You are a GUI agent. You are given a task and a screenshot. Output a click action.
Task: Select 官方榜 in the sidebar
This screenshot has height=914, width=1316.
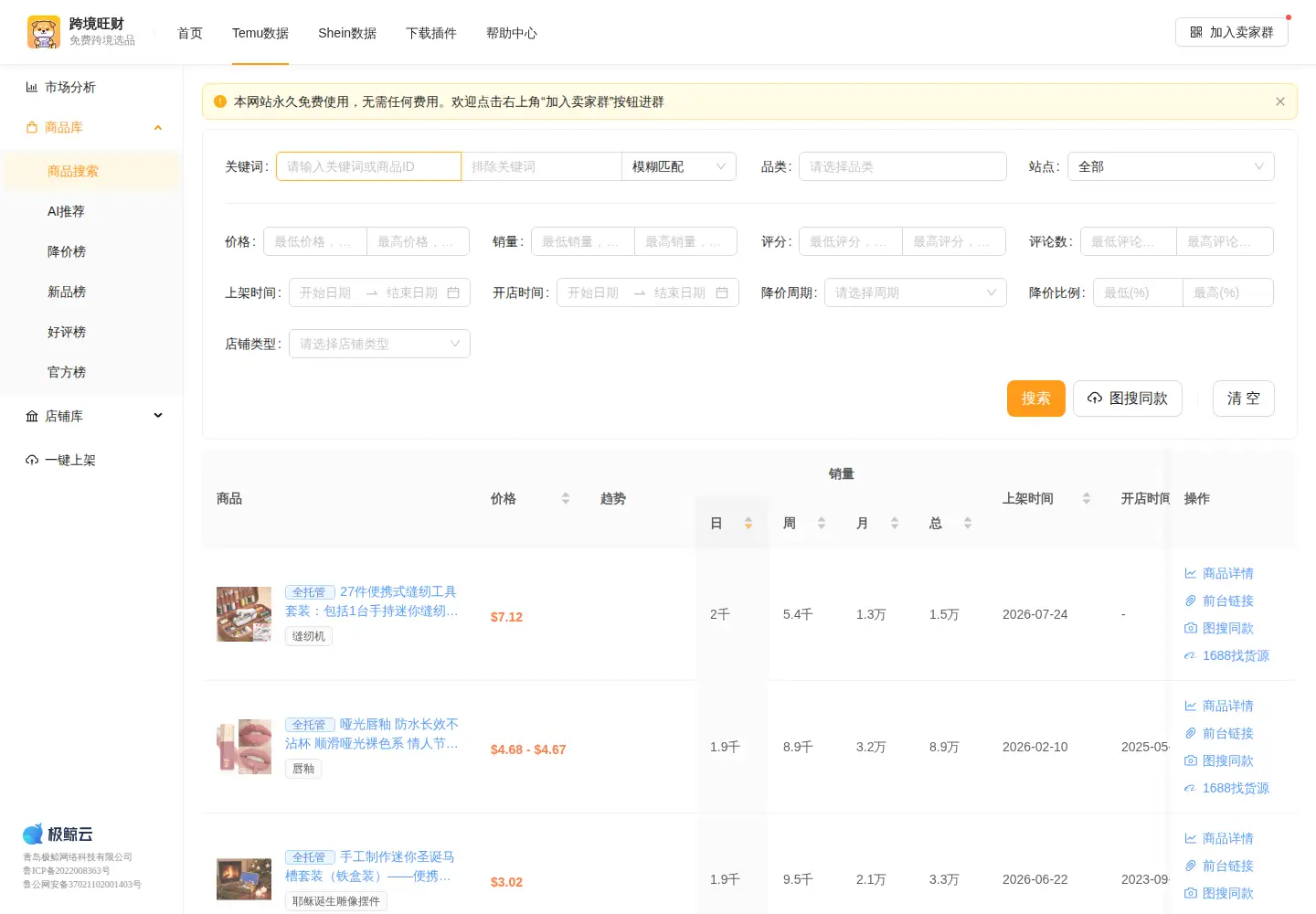point(91,372)
